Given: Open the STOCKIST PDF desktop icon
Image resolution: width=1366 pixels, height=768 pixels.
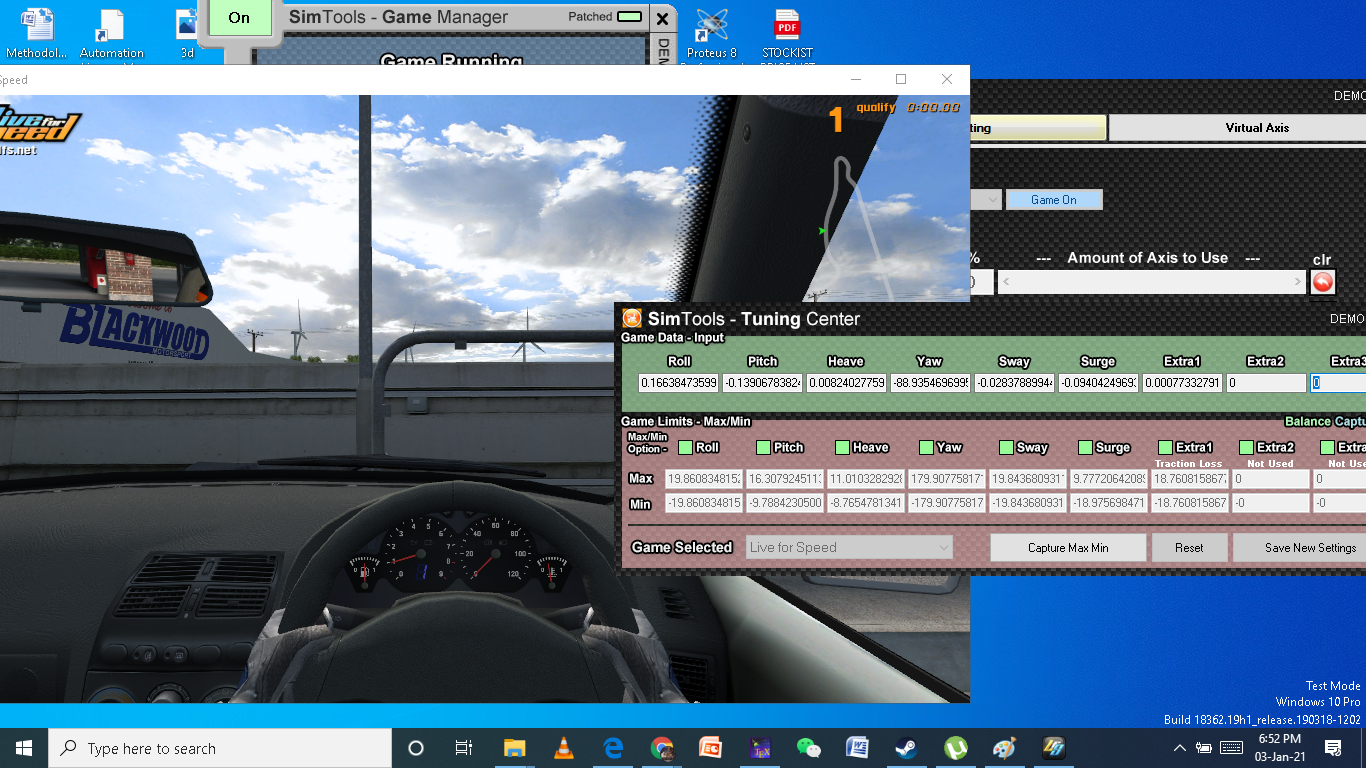Looking at the screenshot, I should (x=788, y=36).
